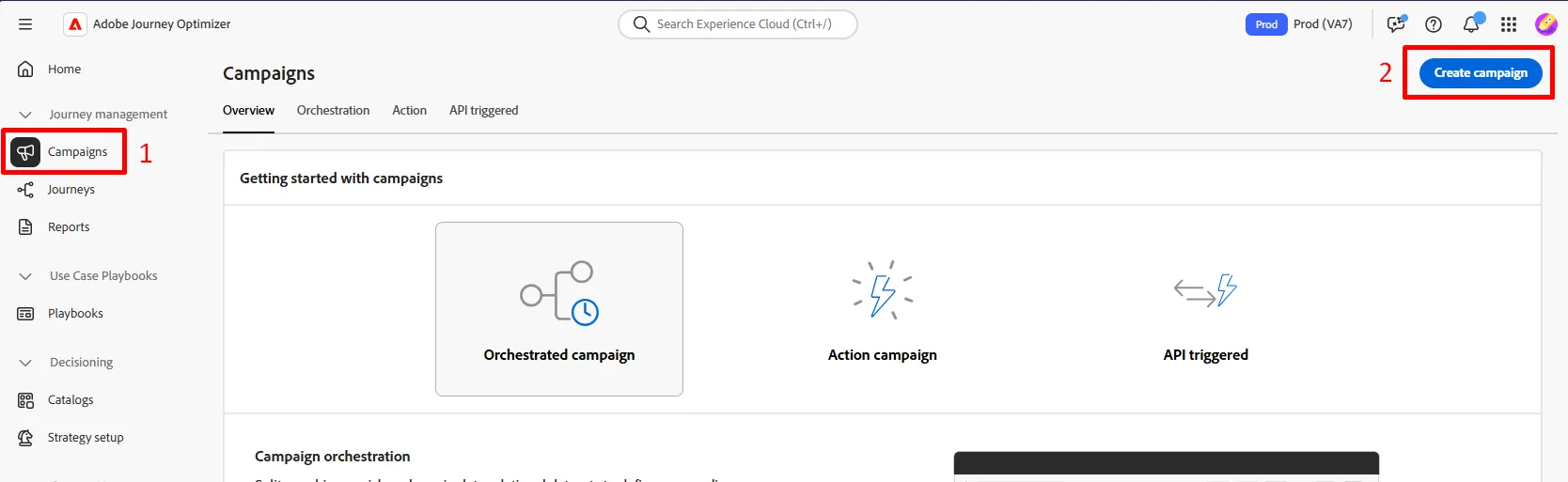
Task: Switch to the Orchestration tab
Action: coord(334,111)
